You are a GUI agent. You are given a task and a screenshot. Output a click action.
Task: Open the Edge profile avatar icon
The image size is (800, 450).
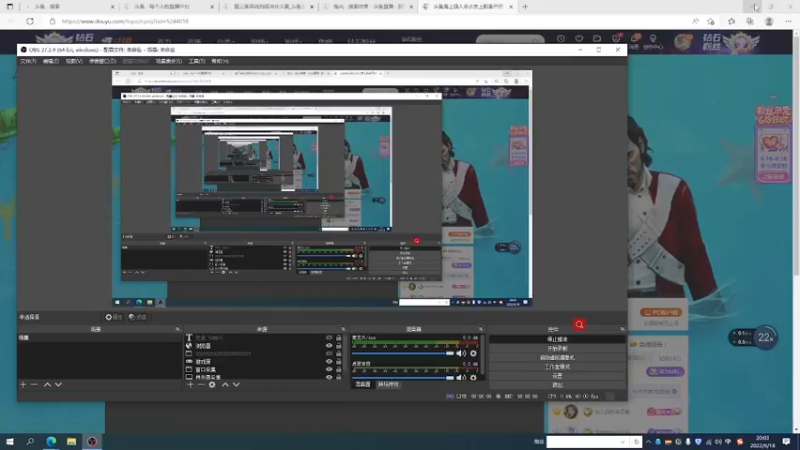[x=769, y=21]
